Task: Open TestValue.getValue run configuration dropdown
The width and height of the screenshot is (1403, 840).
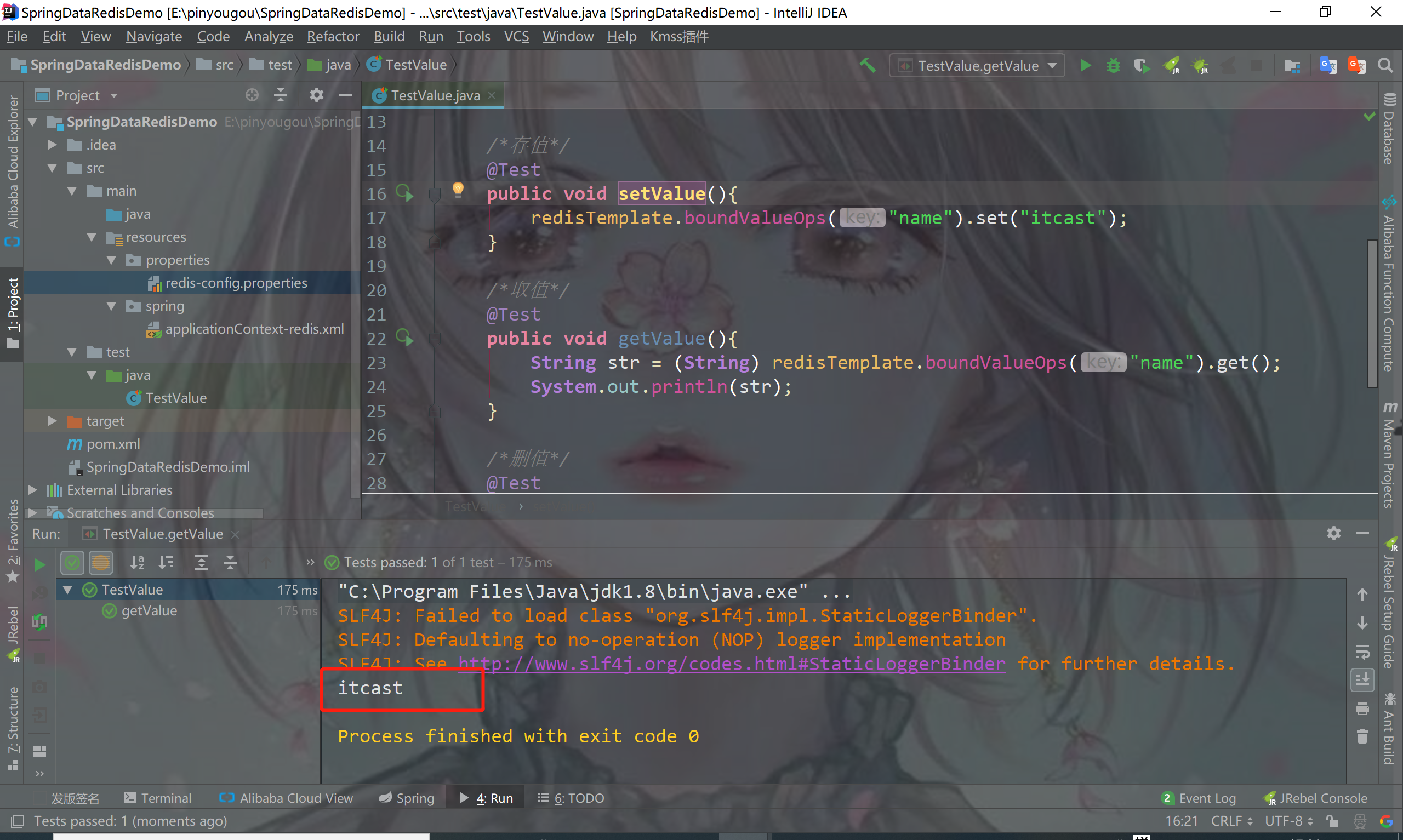Action: coord(977,66)
